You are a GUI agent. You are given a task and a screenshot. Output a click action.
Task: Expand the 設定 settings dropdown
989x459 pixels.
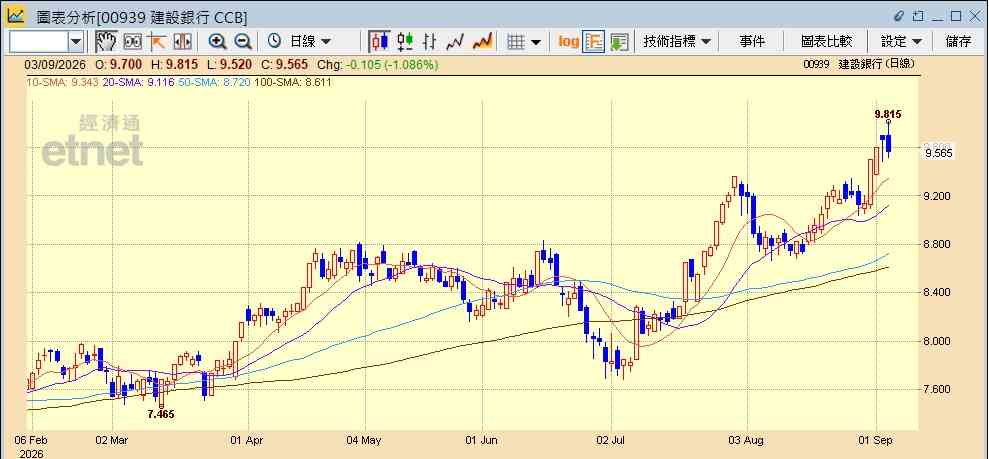[x=901, y=42]
